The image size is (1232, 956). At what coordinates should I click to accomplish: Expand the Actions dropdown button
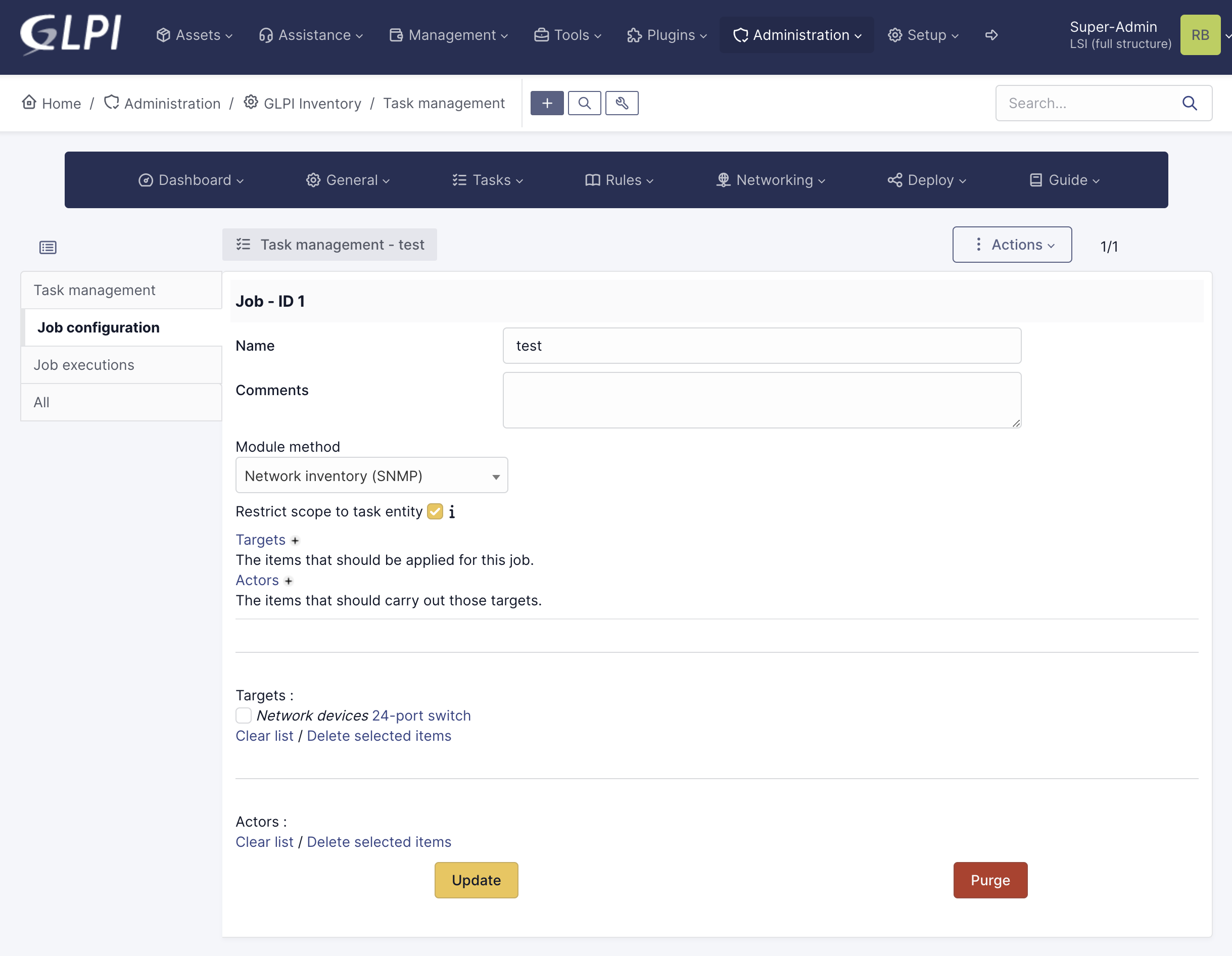1012,244
